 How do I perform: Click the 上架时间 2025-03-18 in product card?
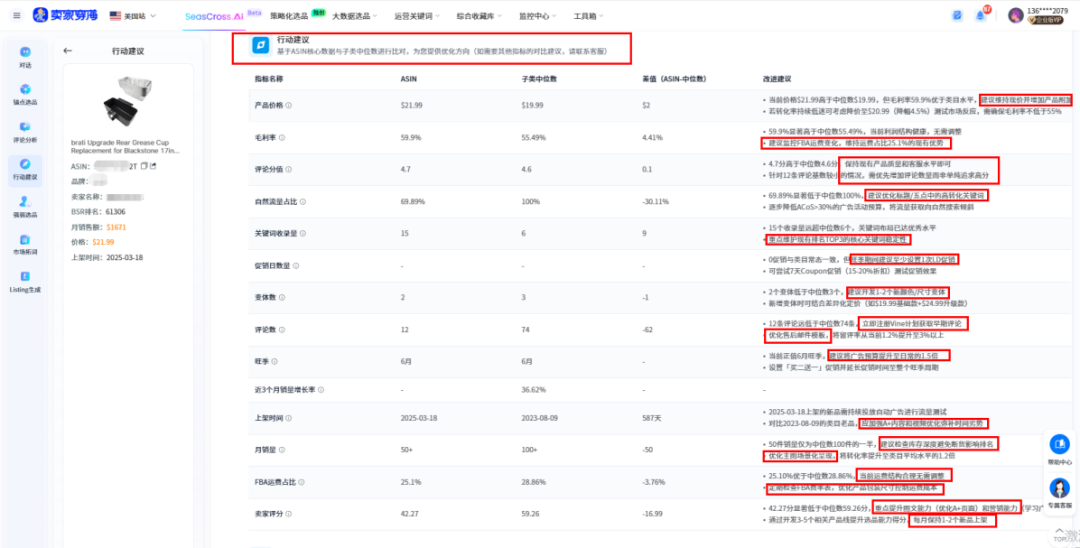coord(124,257)
